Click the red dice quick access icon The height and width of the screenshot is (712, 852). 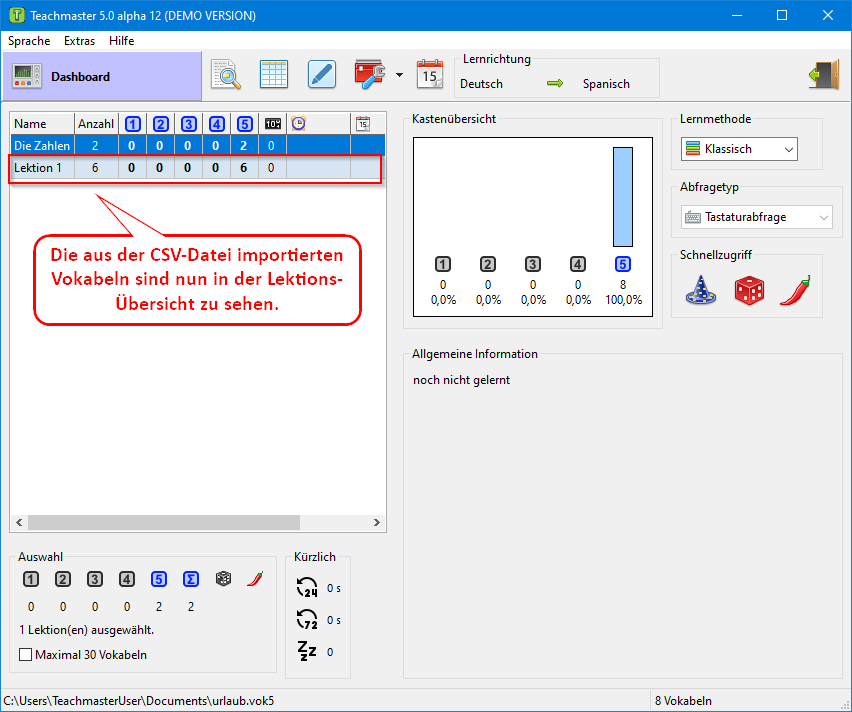[x=748, y=290]
